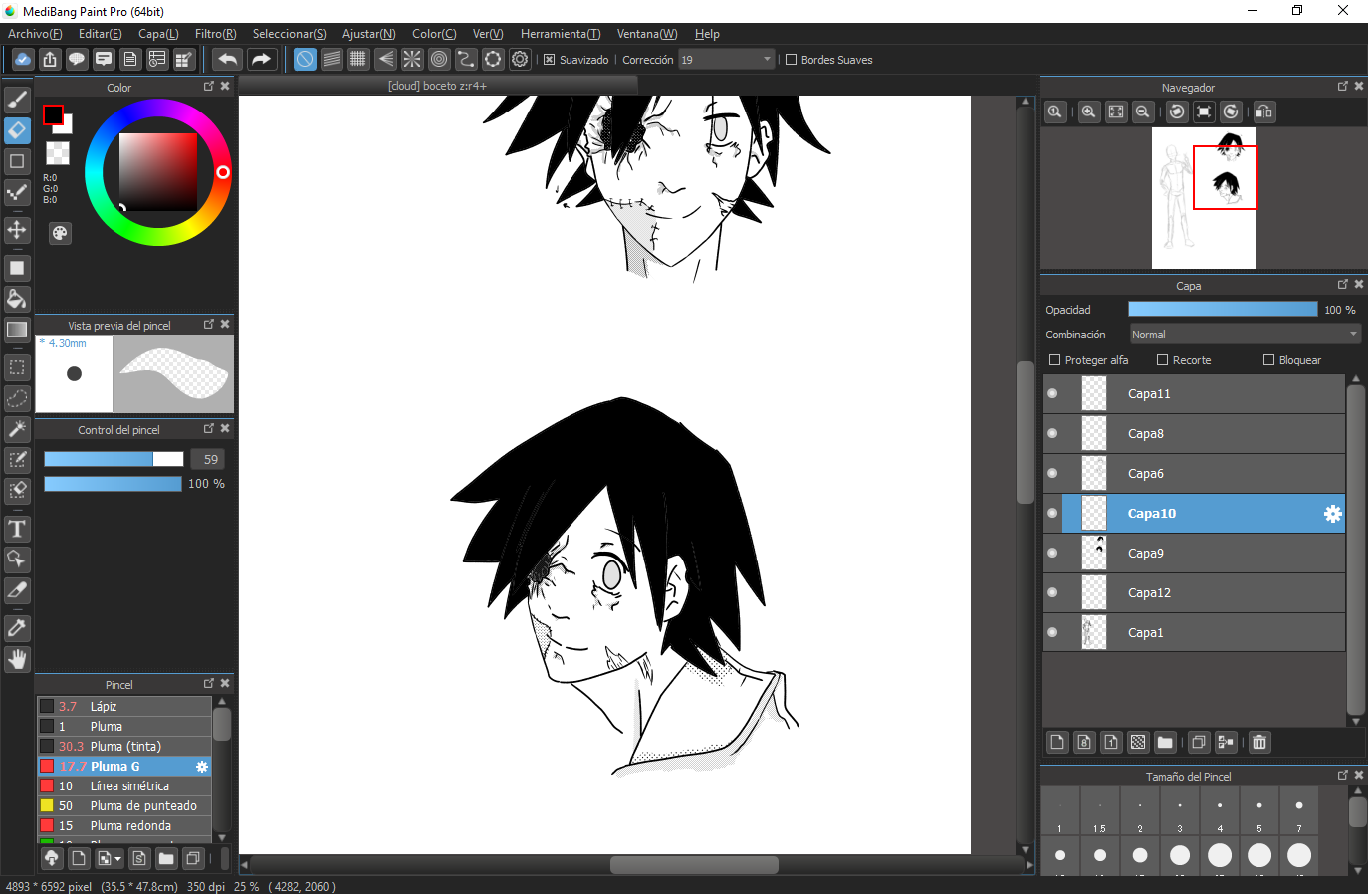Click the foreground color swatch
The width and height of the screenshot is (1370, 896).
click(x=53, y=115)
